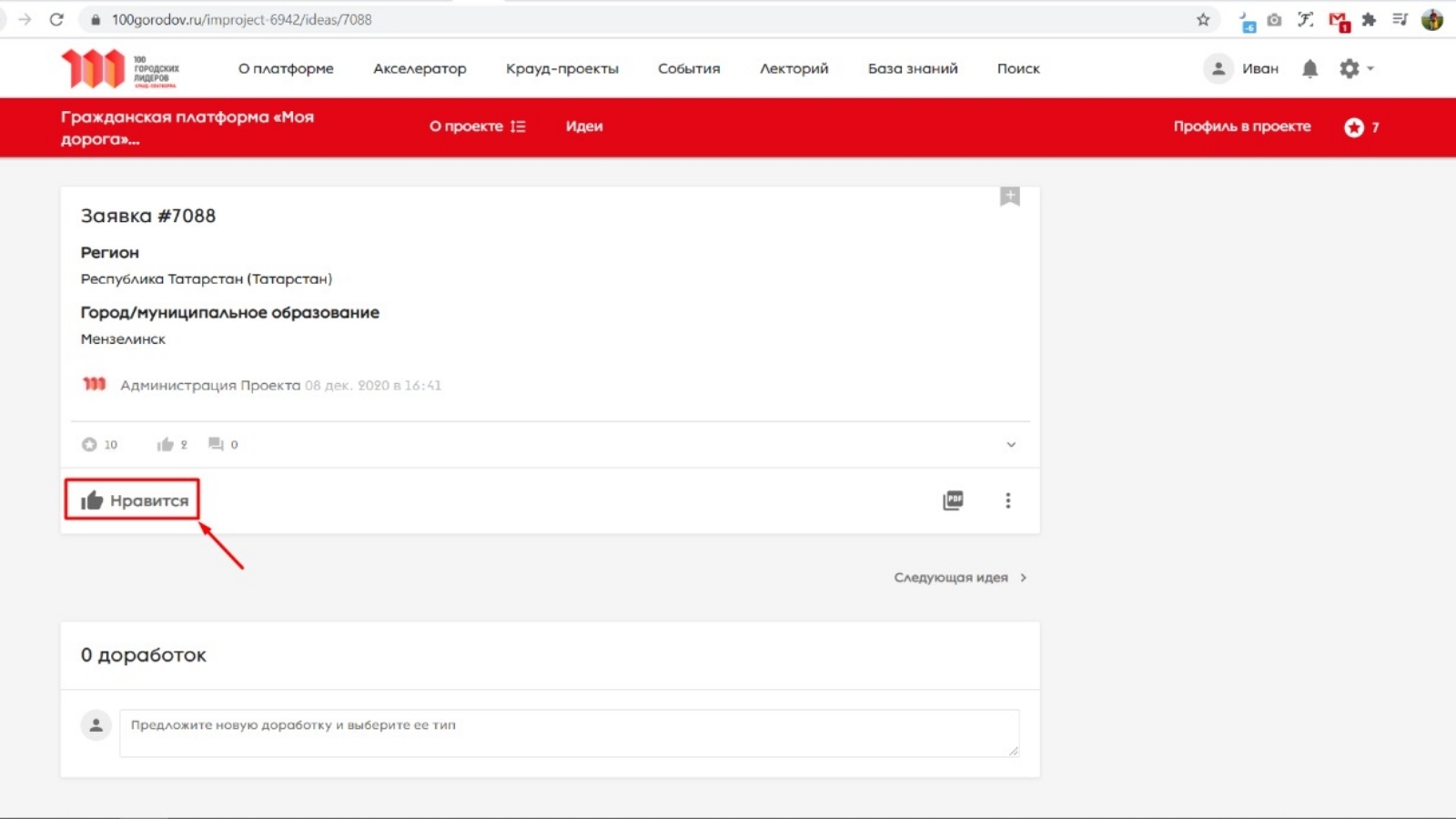
Task: Click the star rating count icon
Action: [x=89, y=444]
